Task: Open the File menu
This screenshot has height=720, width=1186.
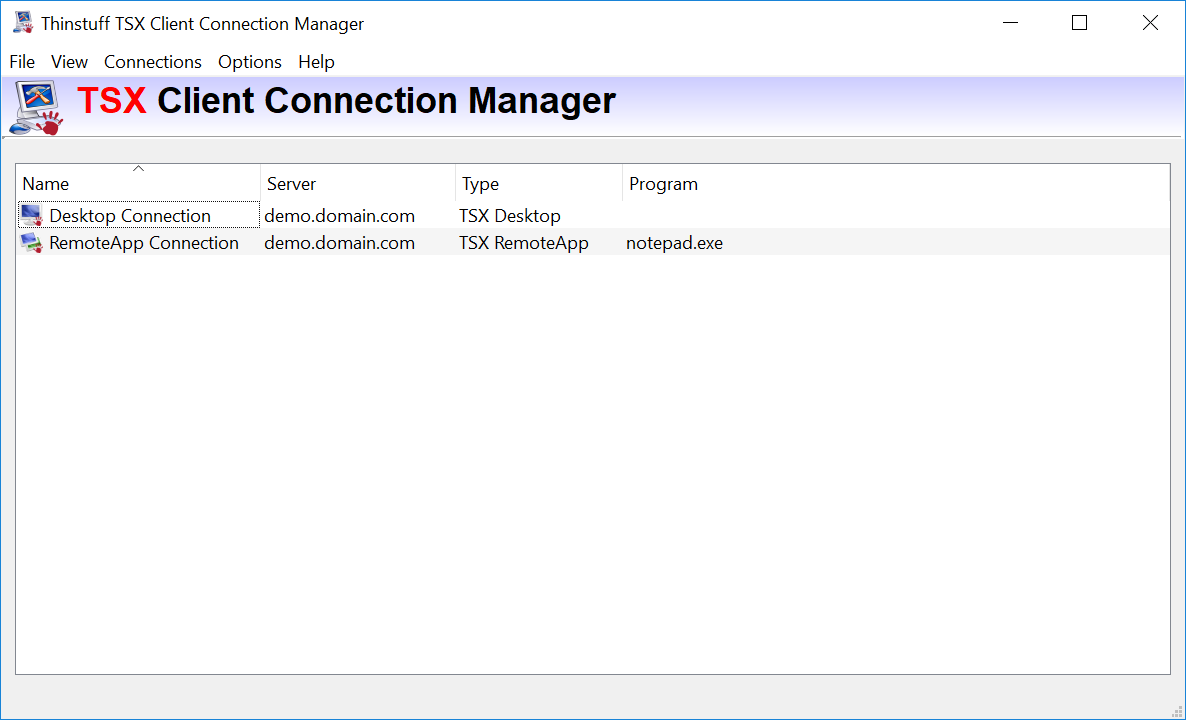Action: coord(22,62)
